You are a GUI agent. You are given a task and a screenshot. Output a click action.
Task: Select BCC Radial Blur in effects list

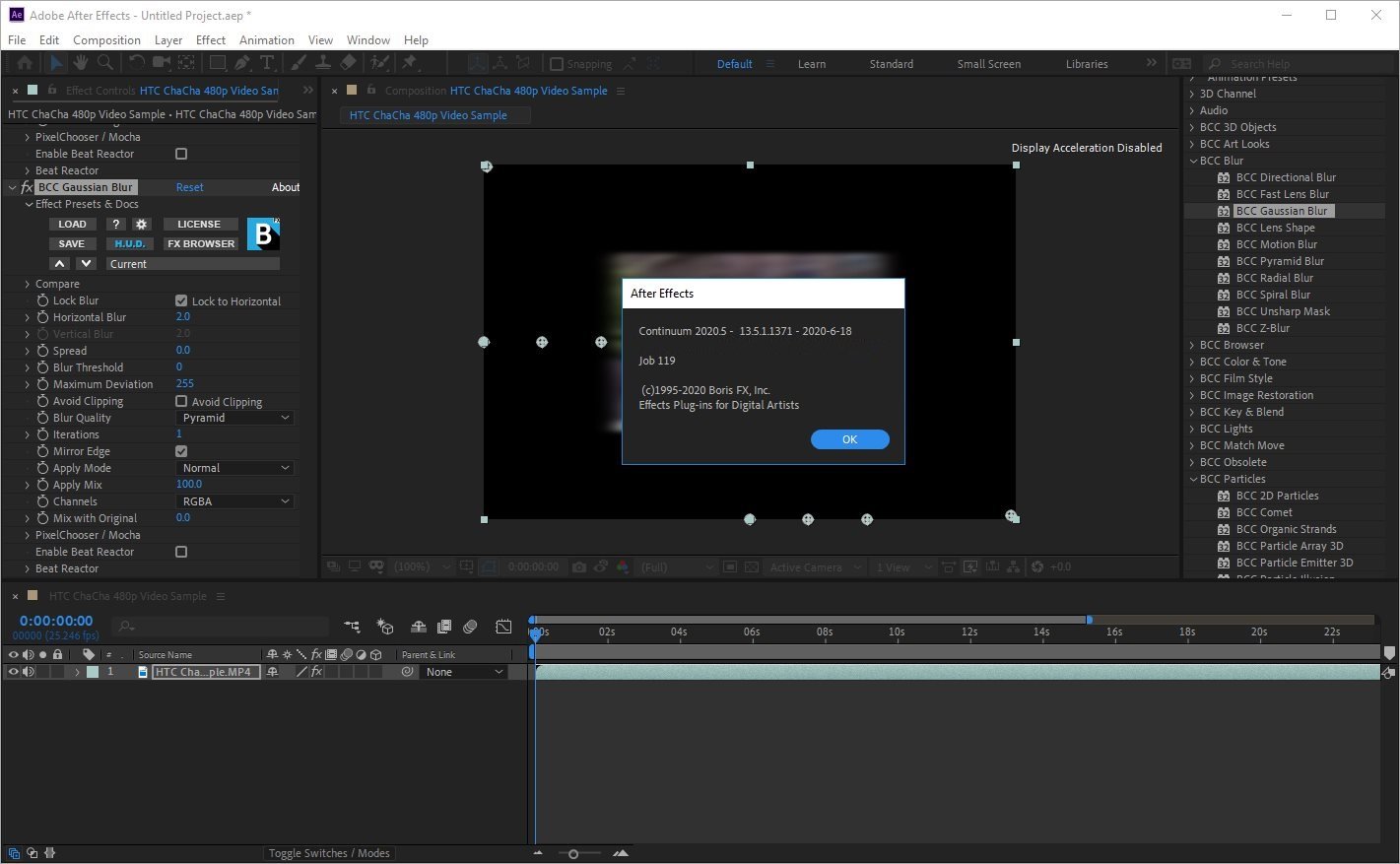click(x=1274, y=278)
